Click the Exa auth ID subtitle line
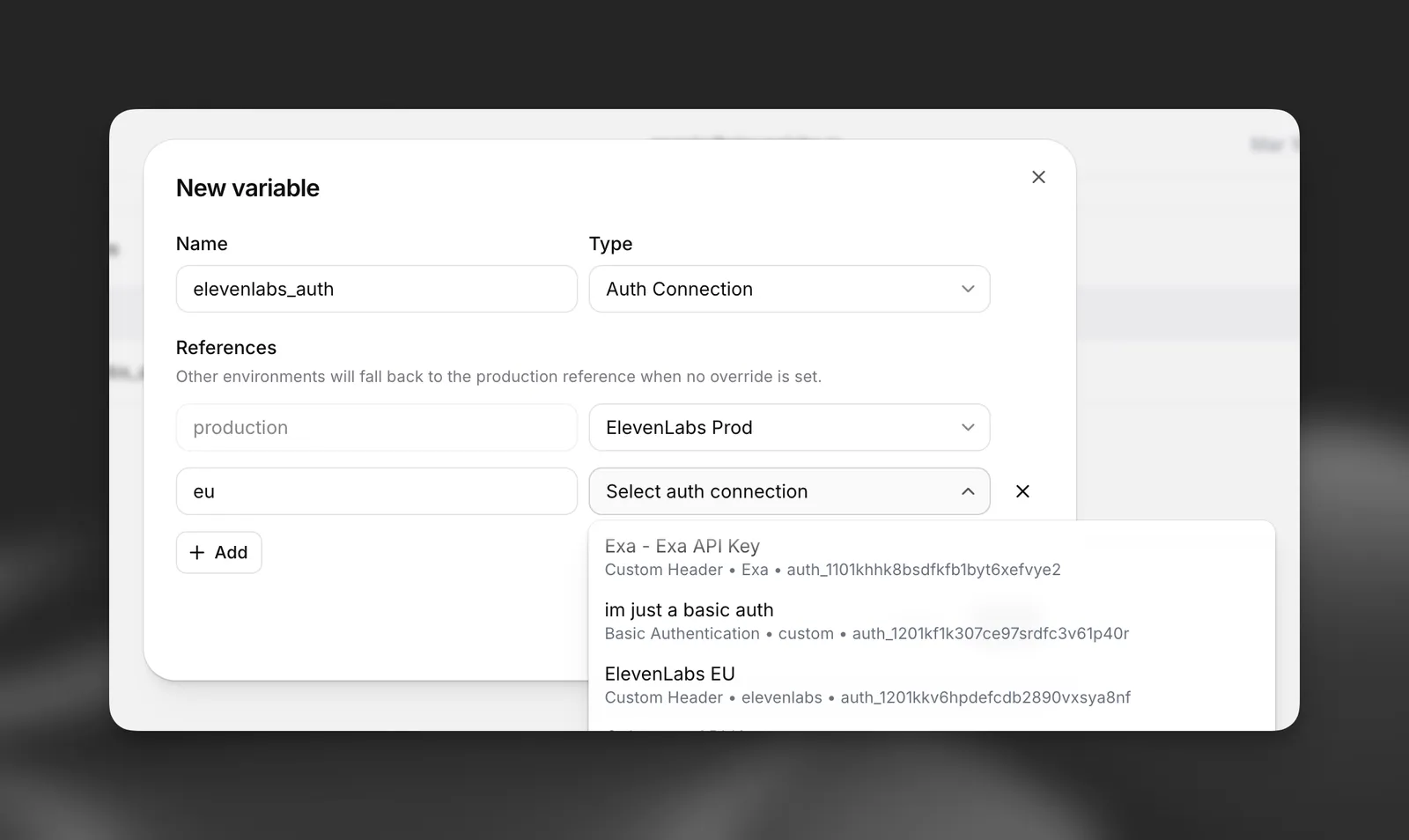Screen dimensions: 1409x840 [832, 570]
